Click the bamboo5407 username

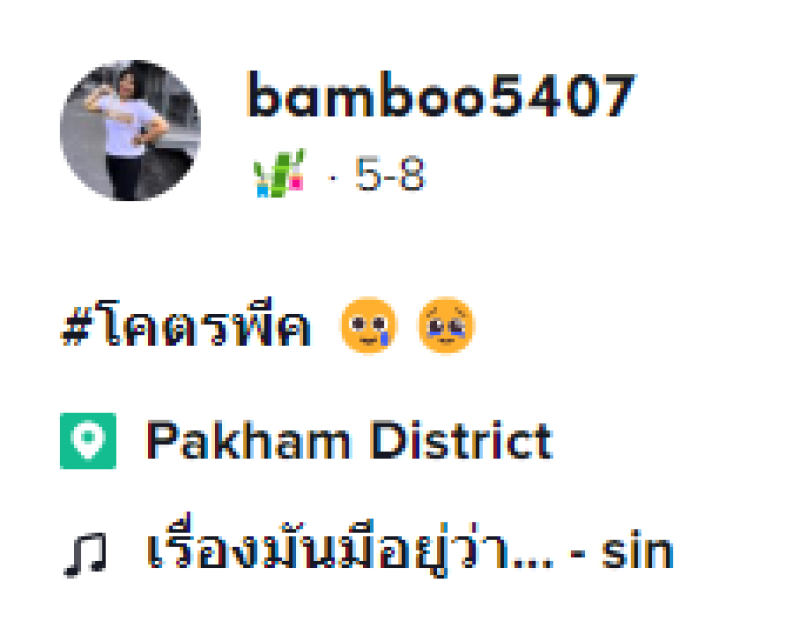[x=441, y=95]
